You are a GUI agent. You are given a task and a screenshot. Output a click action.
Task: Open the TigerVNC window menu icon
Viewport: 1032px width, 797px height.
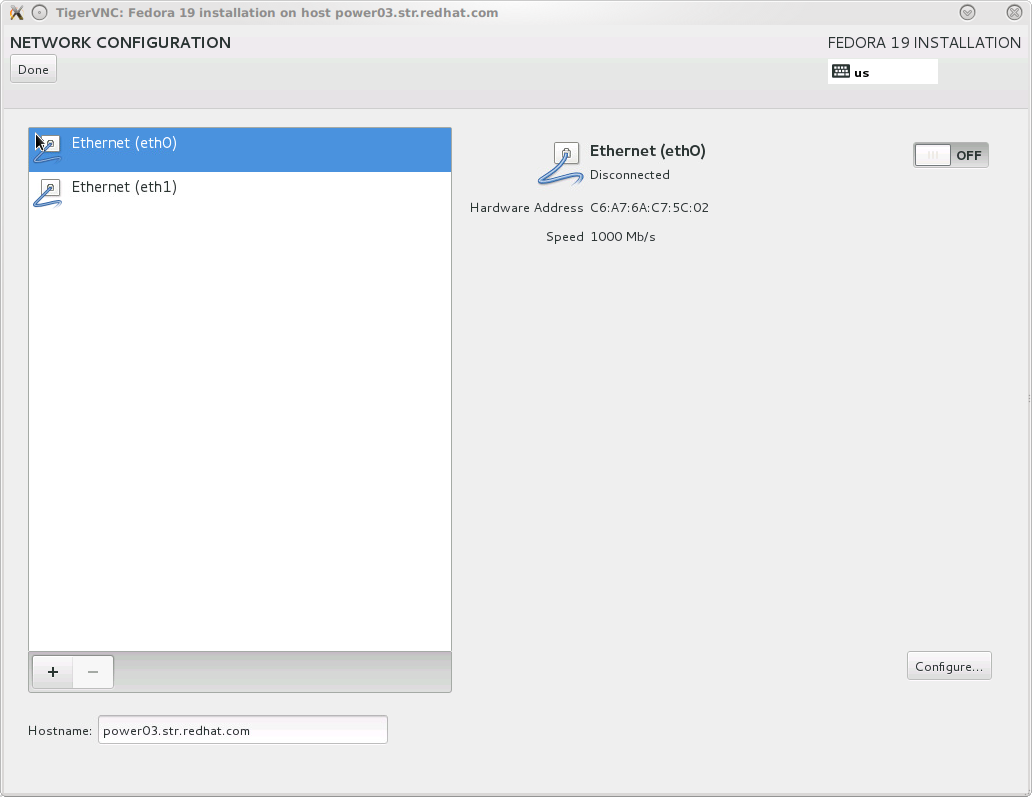pyautogui.click(x=39, y=13)
